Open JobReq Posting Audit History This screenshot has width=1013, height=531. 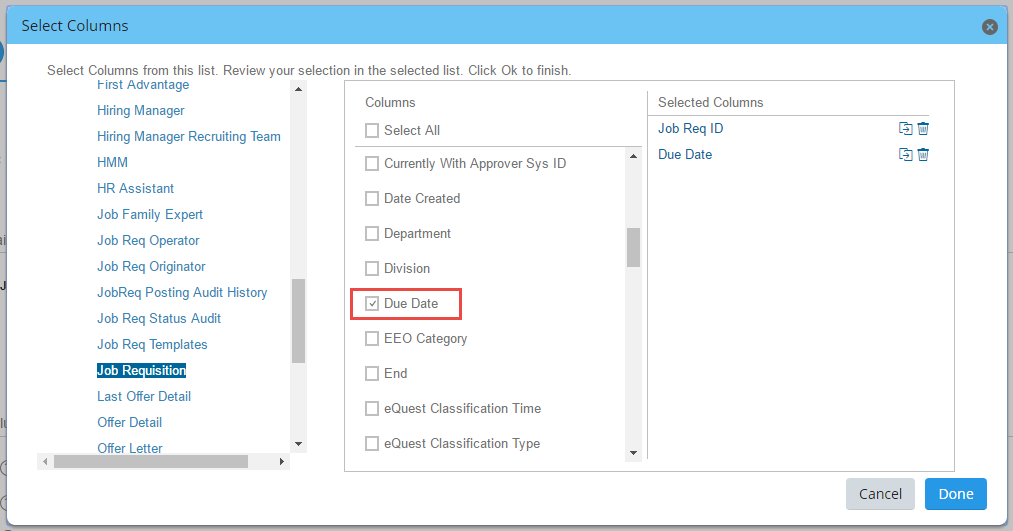pyautogui.click(x=182, y=293)
